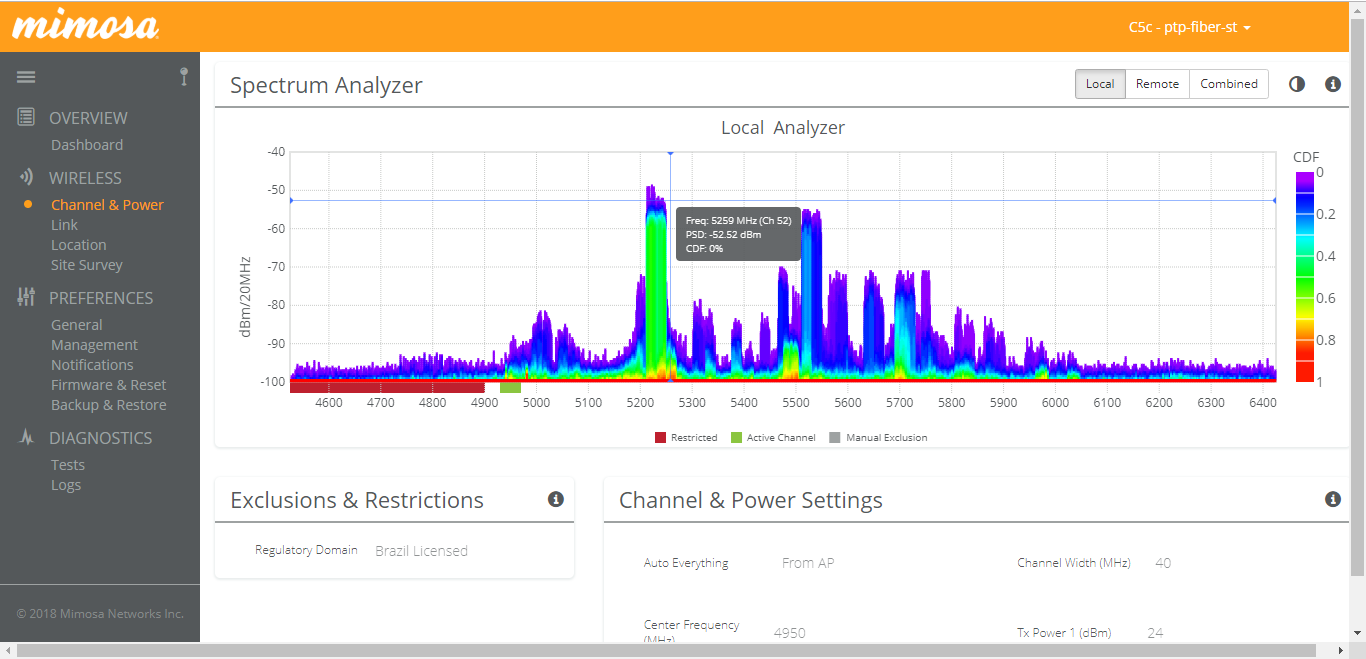
Task: Click the green active channel bar at 4950 MHz
Action: [x=510, y=387]
